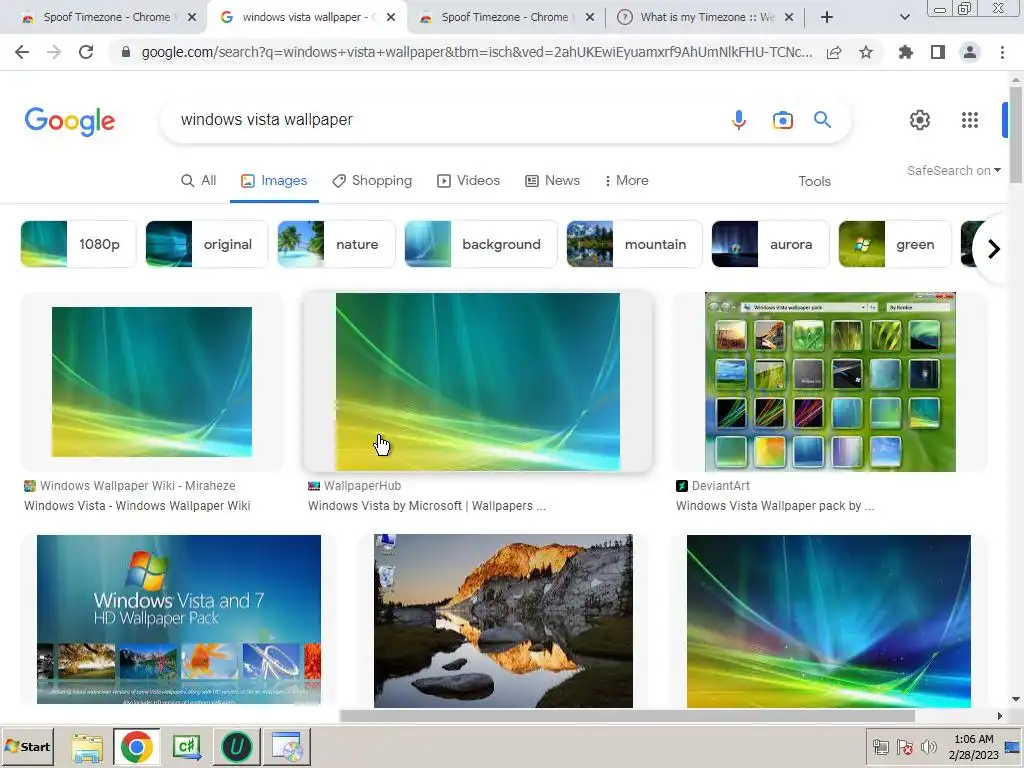Bookmark this page with star icon
This screenshot has width=1024, height=768.
(866, 52)
